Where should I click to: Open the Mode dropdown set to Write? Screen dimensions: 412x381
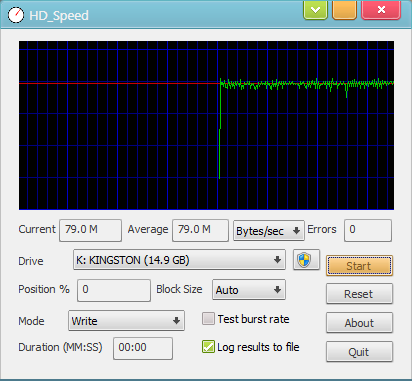tap(126, 321)
